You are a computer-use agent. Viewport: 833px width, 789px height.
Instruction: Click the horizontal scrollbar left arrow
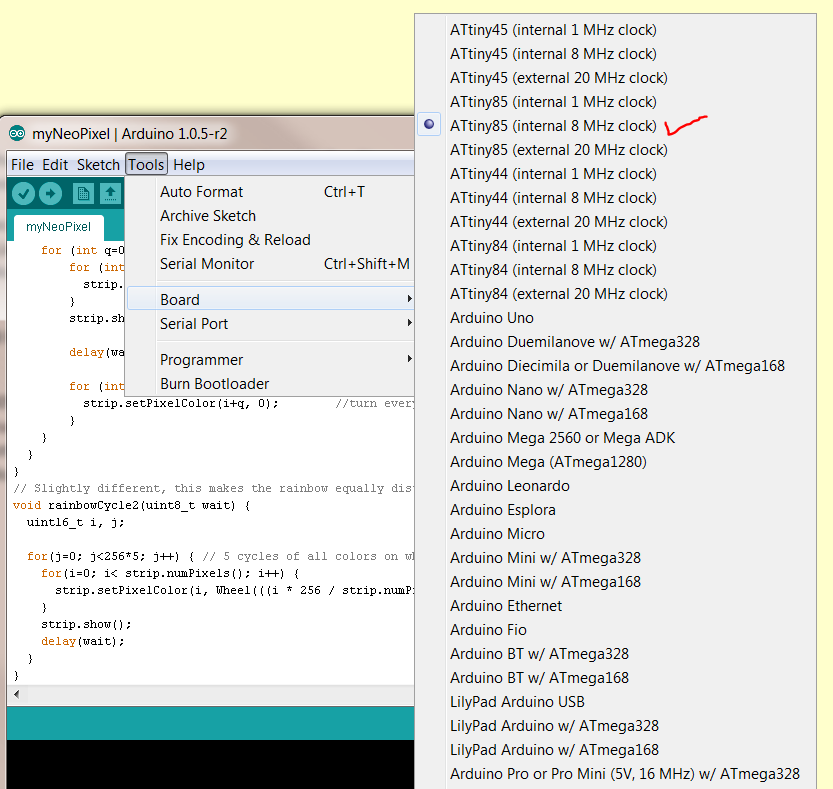tap(16, 694)
